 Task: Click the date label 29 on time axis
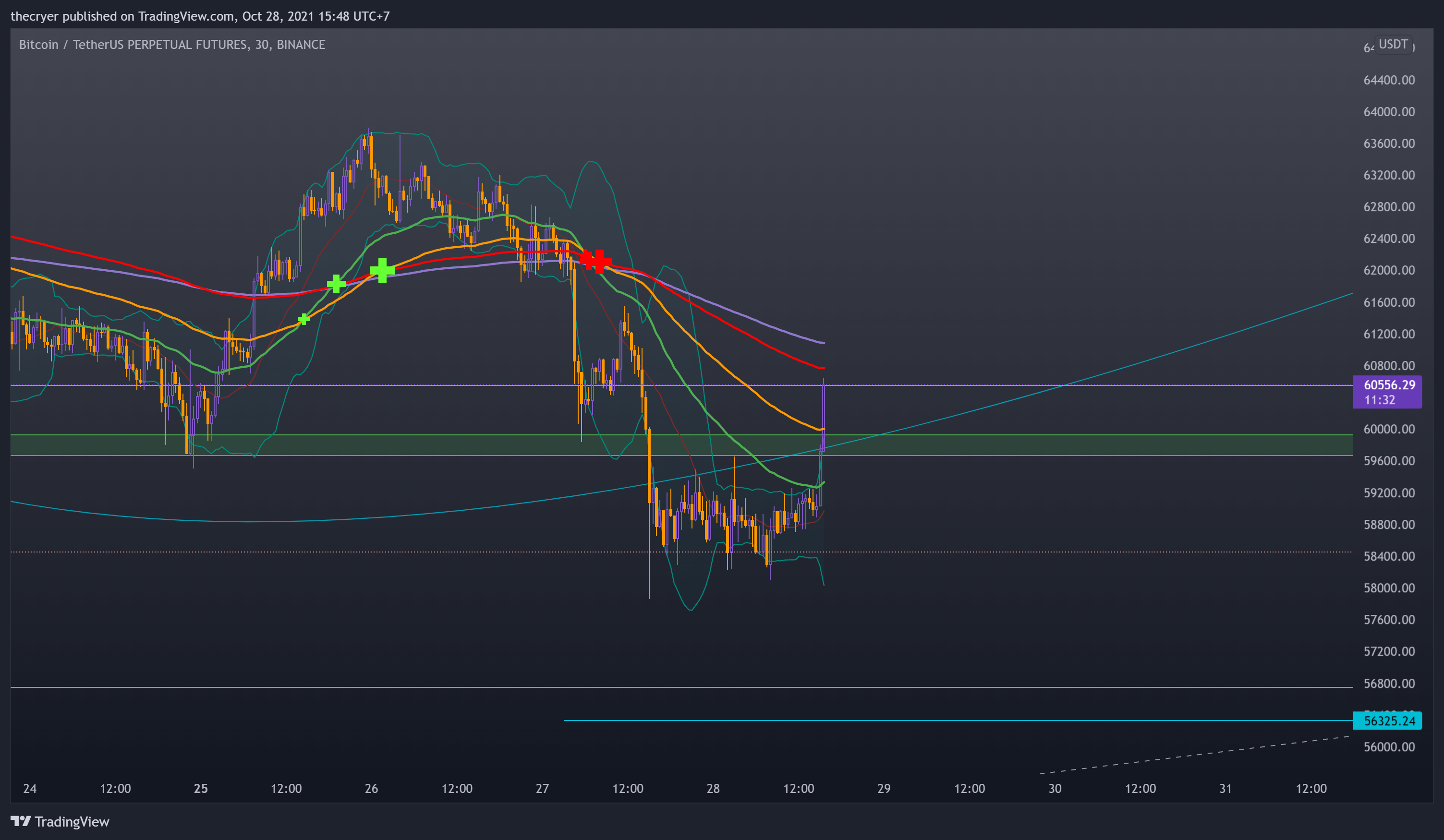coord(884,789)
